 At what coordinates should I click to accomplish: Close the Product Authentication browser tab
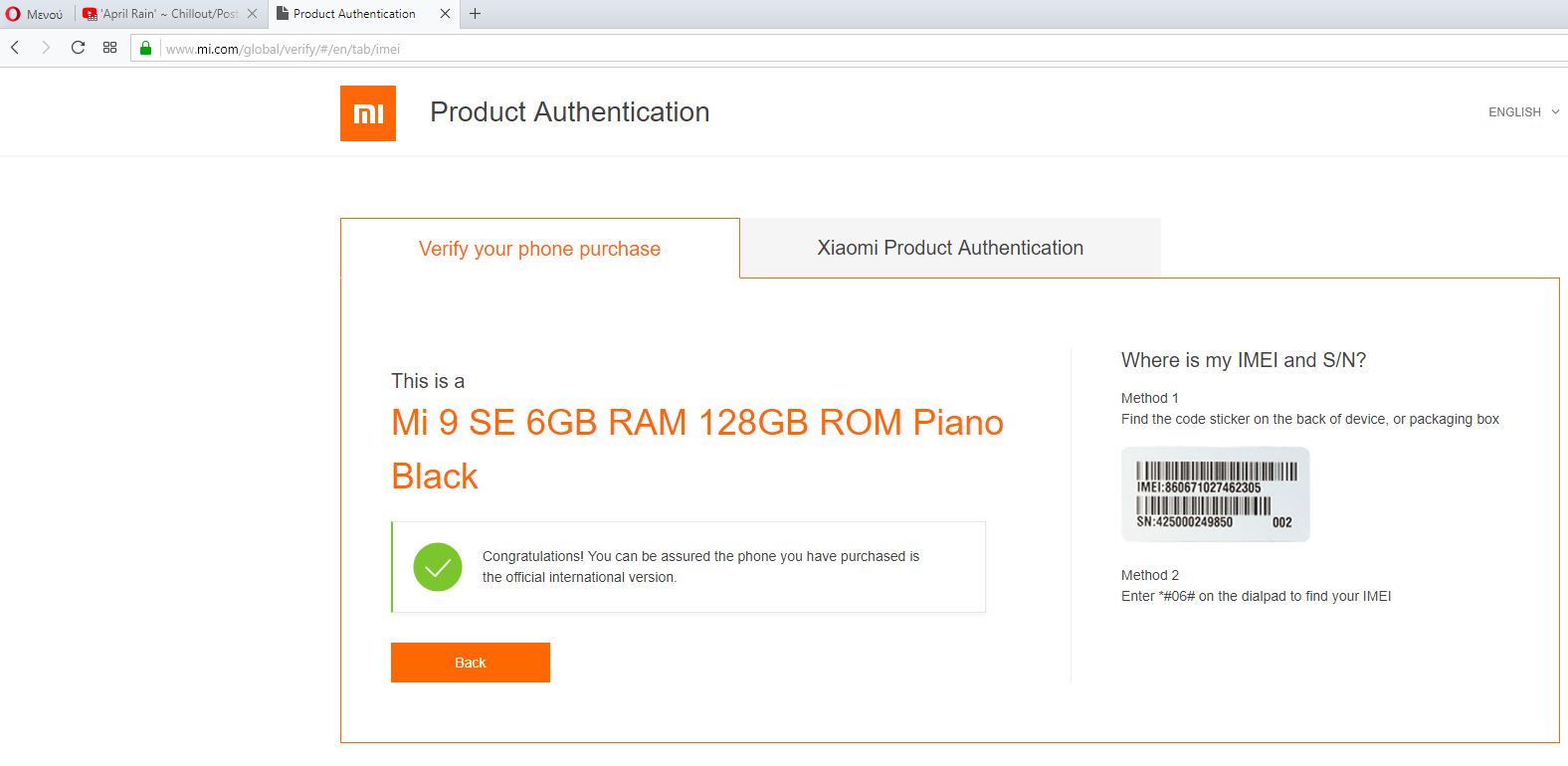point(445,14)
